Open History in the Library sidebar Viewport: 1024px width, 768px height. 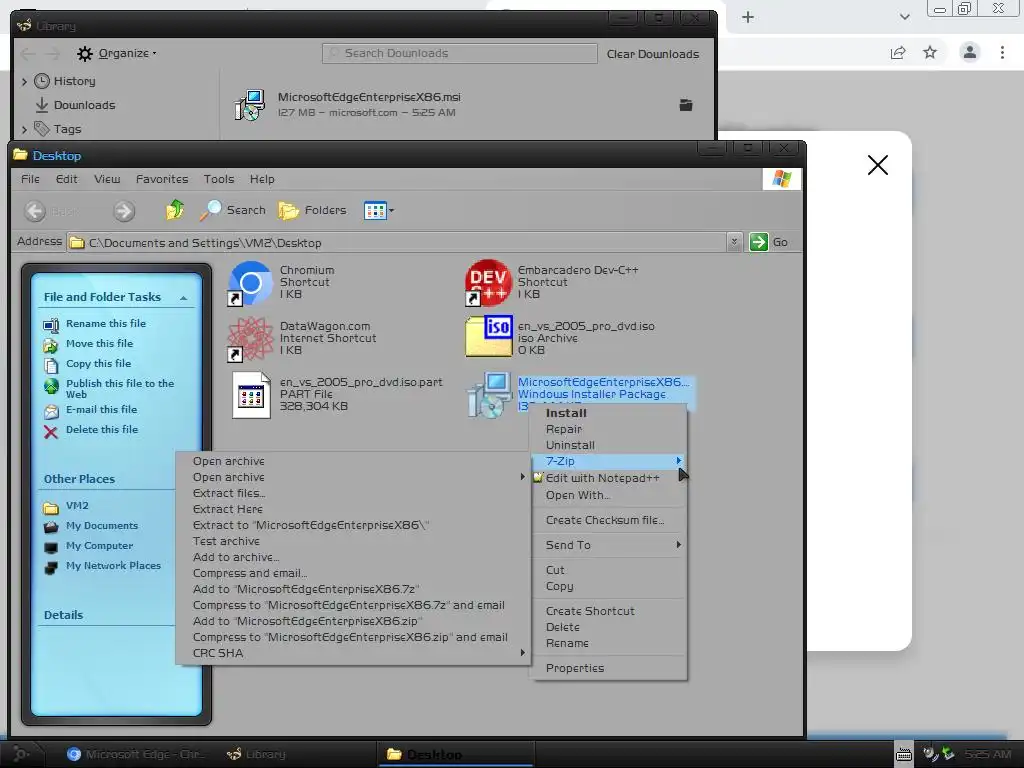pyautogui.click(x=74, y=81)
